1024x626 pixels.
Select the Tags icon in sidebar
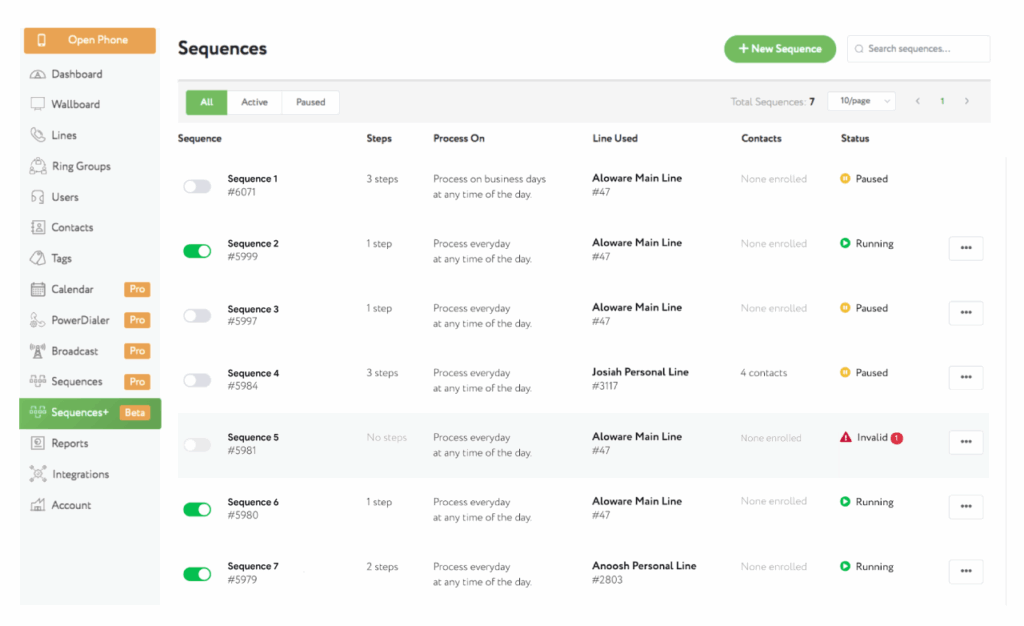tap(38, 258)
